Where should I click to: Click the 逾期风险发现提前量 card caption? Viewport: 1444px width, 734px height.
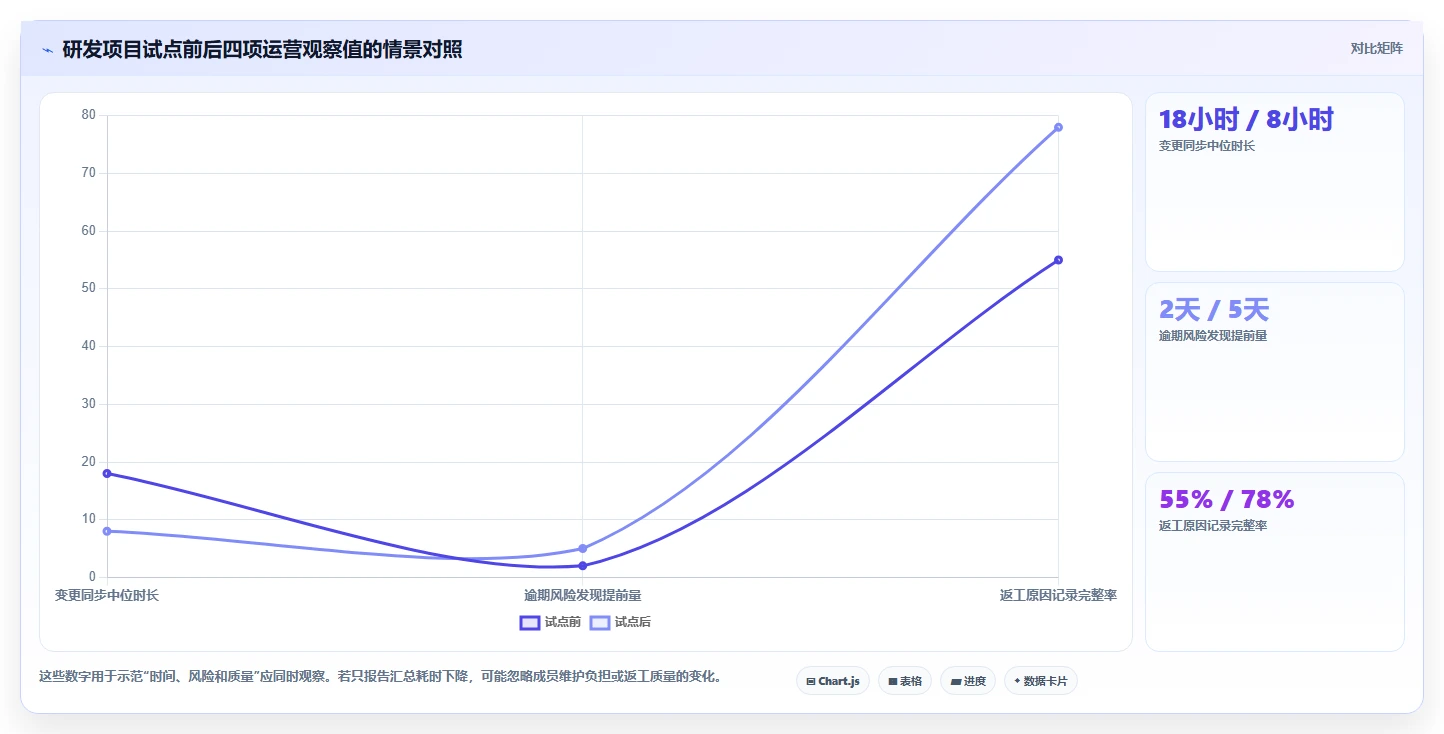1212,336
